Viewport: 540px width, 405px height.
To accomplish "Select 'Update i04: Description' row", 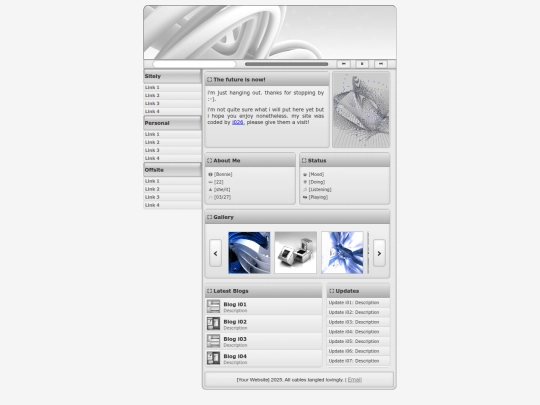I will pos(358,332).
